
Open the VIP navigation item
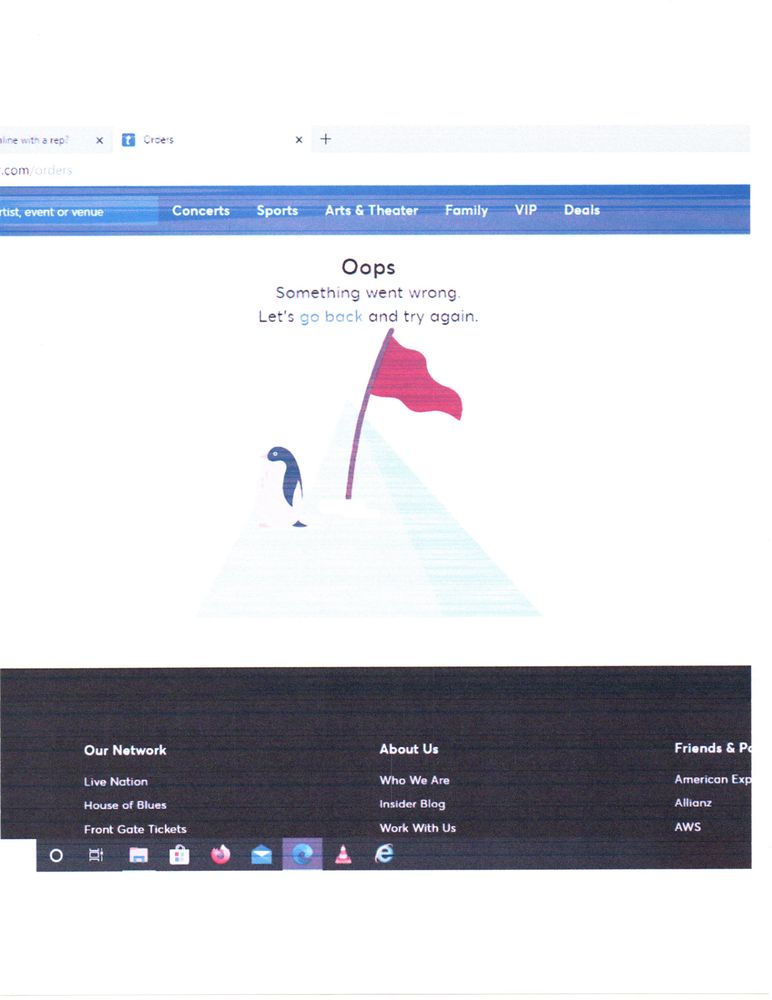pyautogui.click(x=525, y=210)
